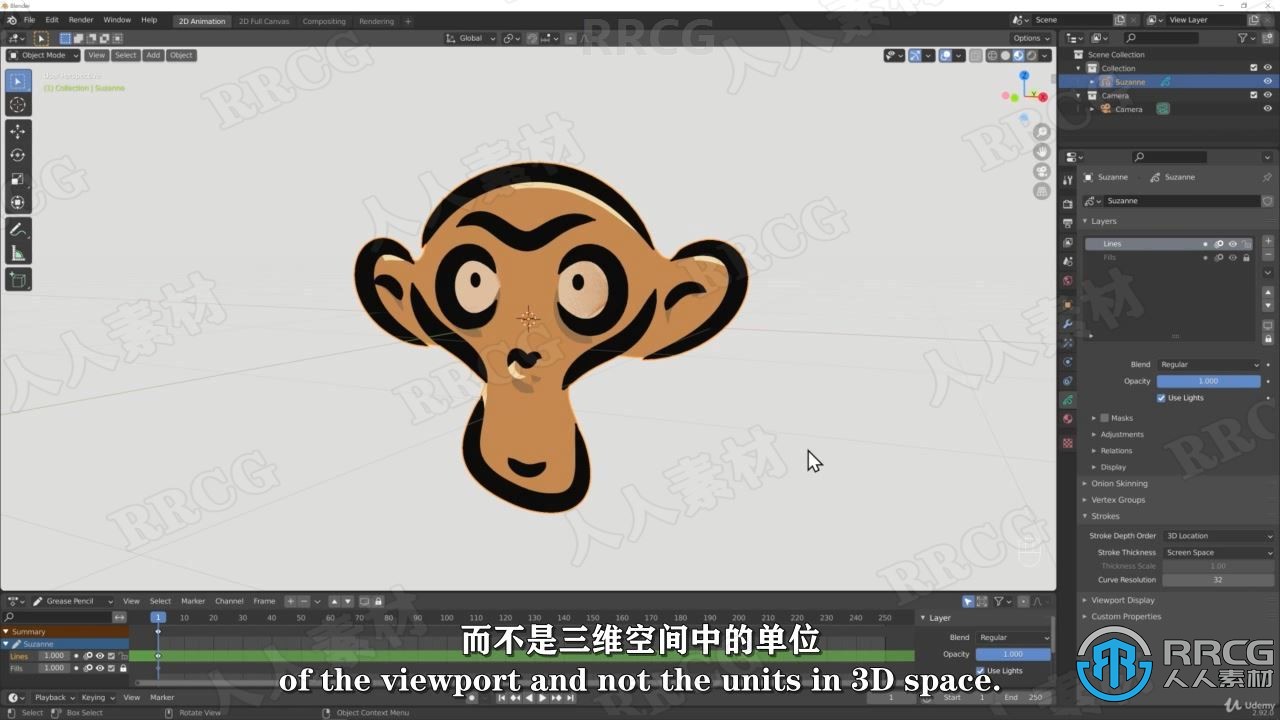Open Blend mode Regular dropdown in properties
This screenshot has height=720, width=1280.
pos(1209,365)
